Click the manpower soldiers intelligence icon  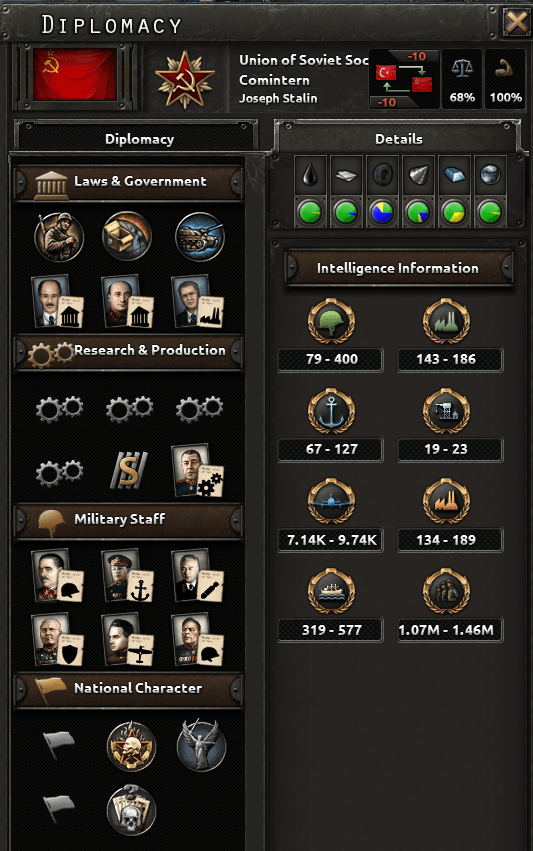446,591
